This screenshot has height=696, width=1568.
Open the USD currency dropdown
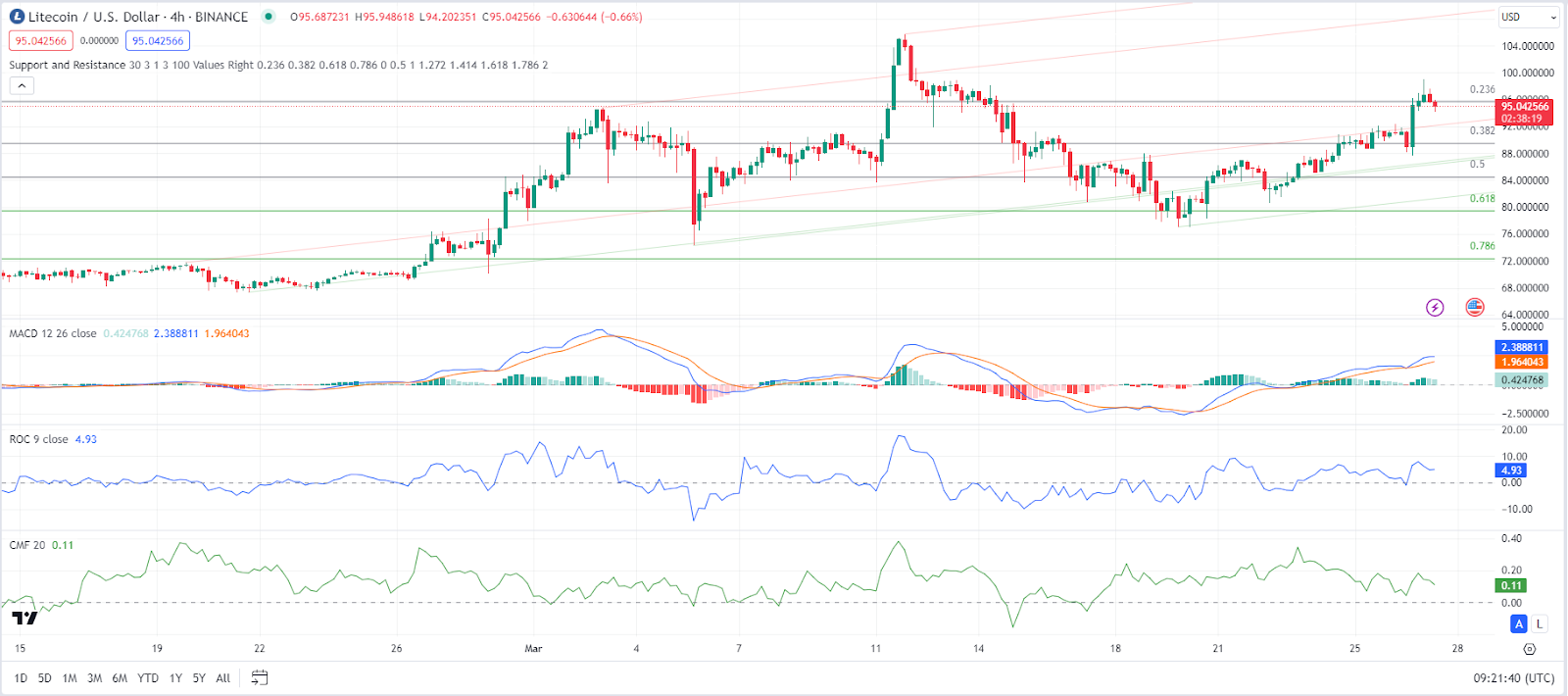point(1529,17)
